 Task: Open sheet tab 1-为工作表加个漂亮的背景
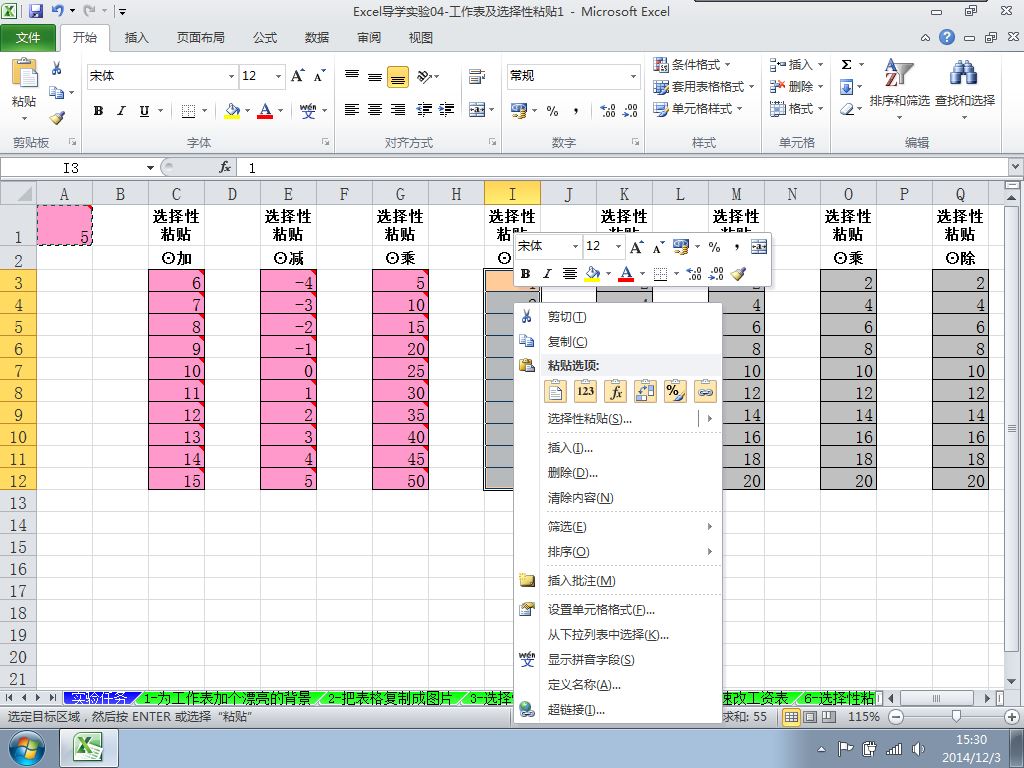[x=227, y=698]
